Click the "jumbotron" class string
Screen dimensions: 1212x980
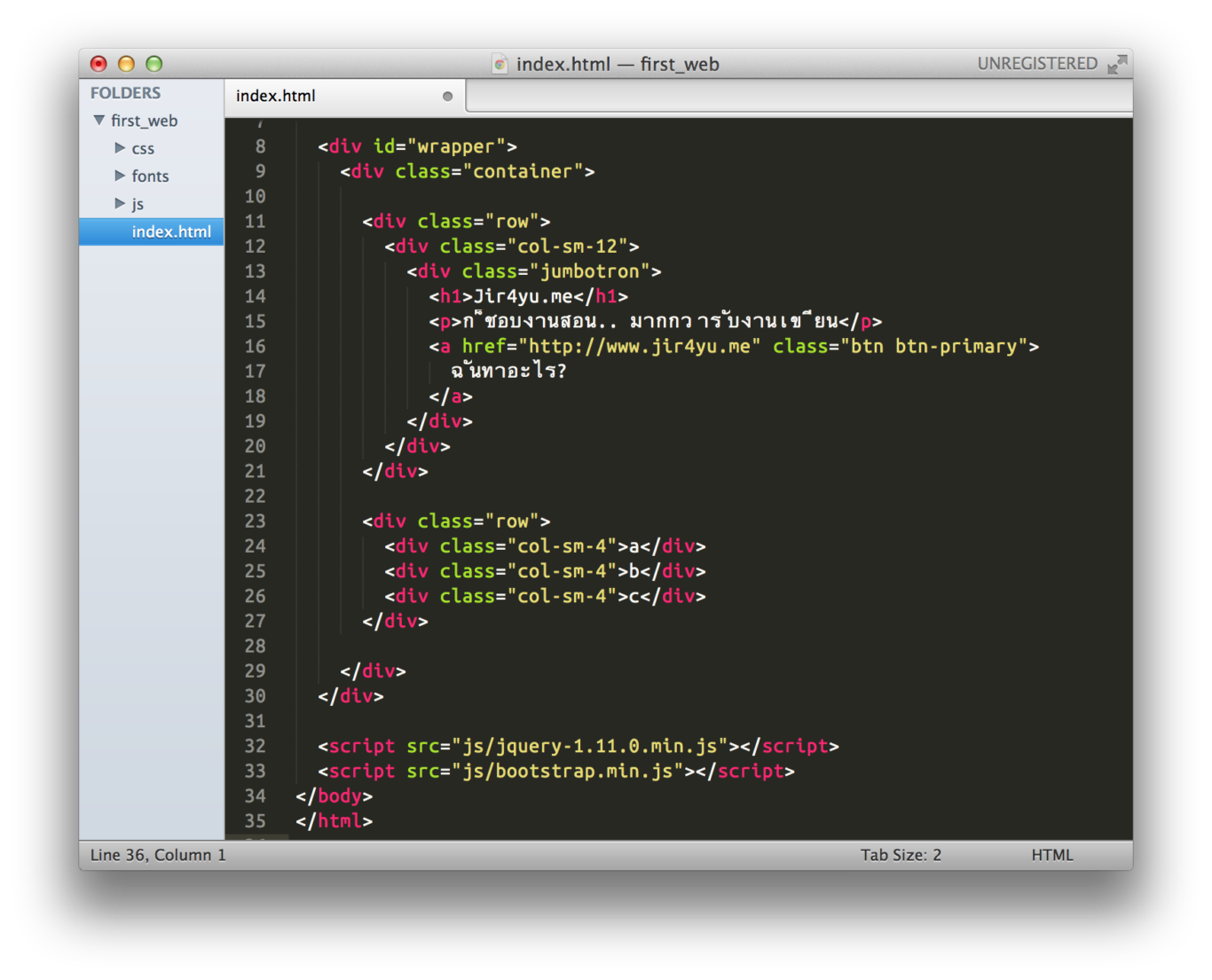click(589, 271)
